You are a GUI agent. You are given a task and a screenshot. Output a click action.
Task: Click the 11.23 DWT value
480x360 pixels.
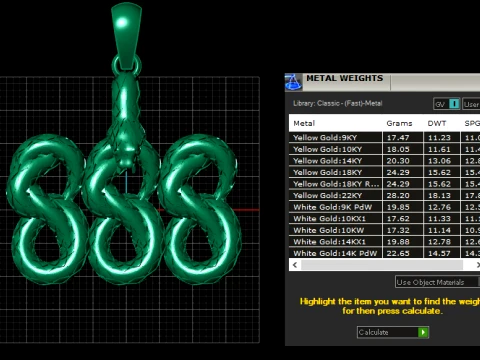click(439, 138)
